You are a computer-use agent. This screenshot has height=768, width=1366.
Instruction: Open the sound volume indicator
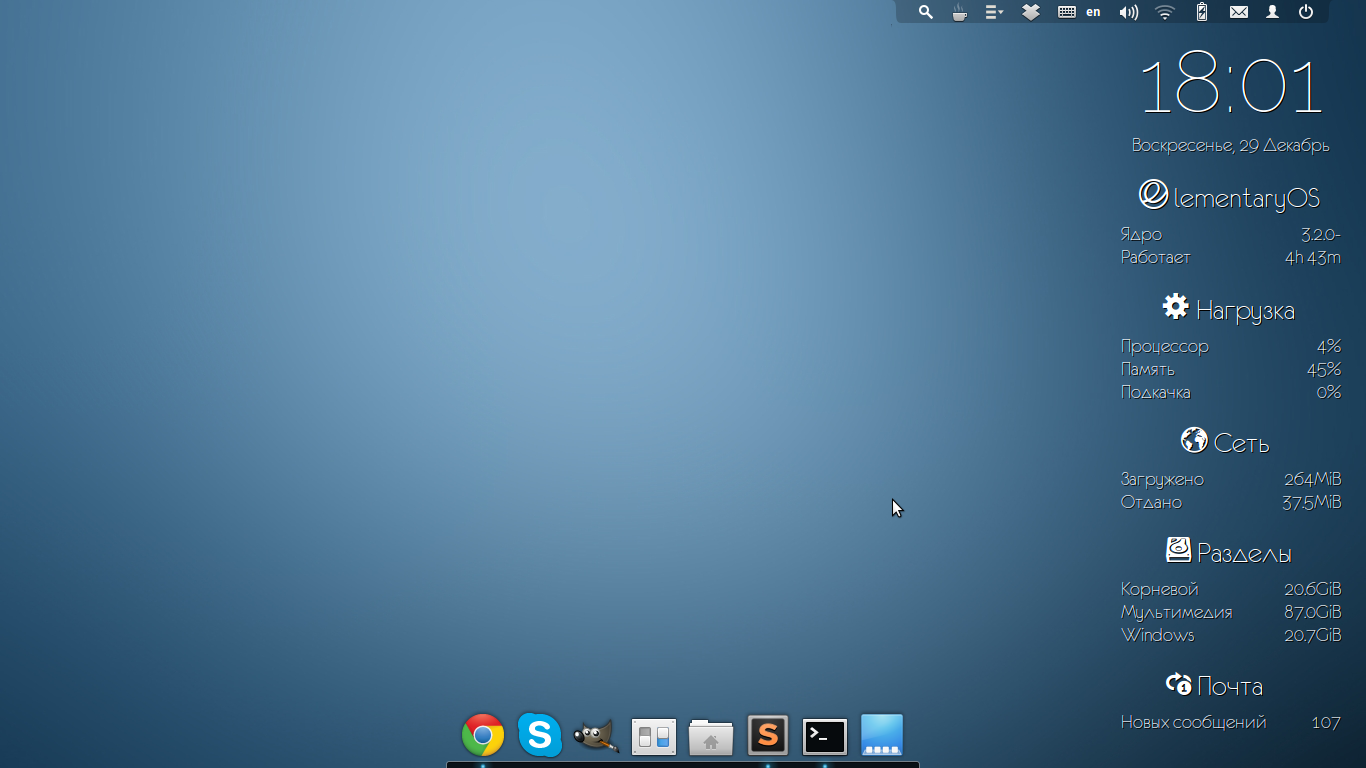1129,12
